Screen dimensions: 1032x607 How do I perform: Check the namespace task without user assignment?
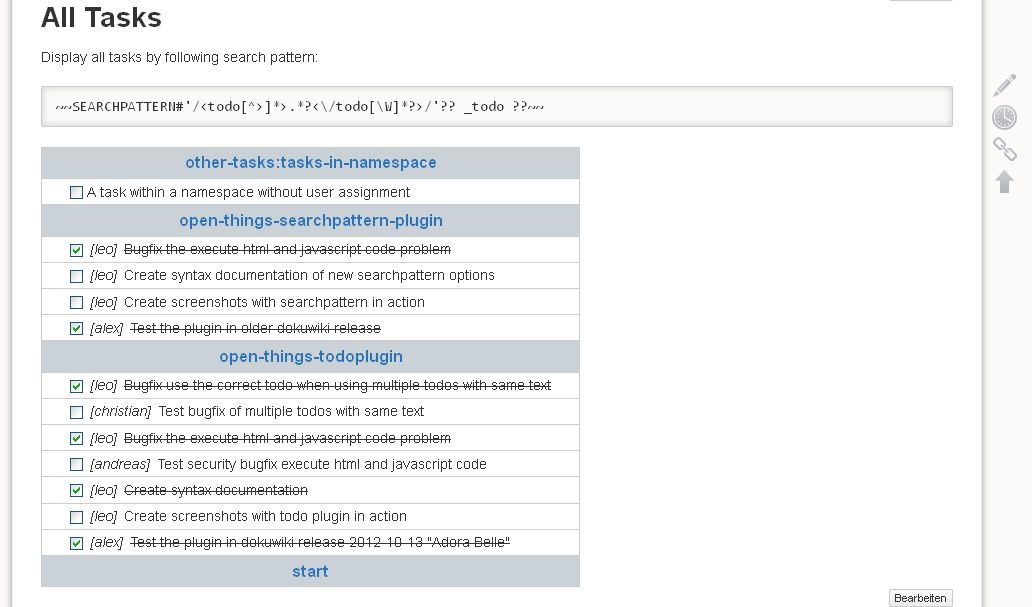tap(77, 193)
